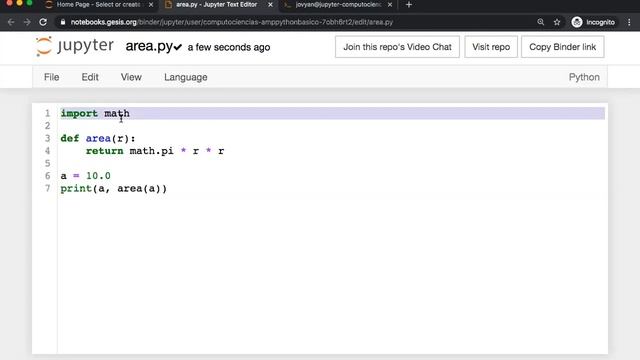Close the area.py Jupyter Text Editor tab
The height and width of the screenshot is (360, 640).
point(270,4)
